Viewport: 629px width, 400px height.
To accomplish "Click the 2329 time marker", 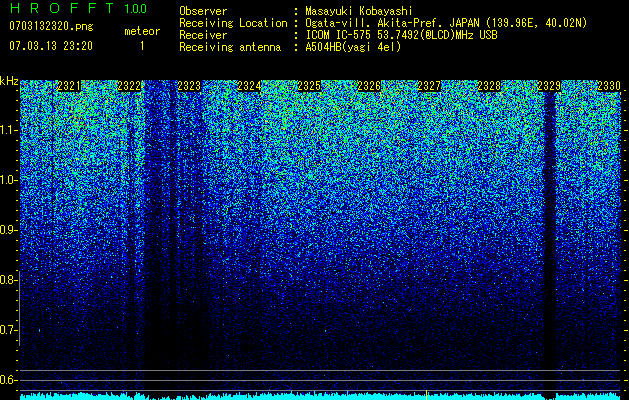I will click(x=549, y=86).
